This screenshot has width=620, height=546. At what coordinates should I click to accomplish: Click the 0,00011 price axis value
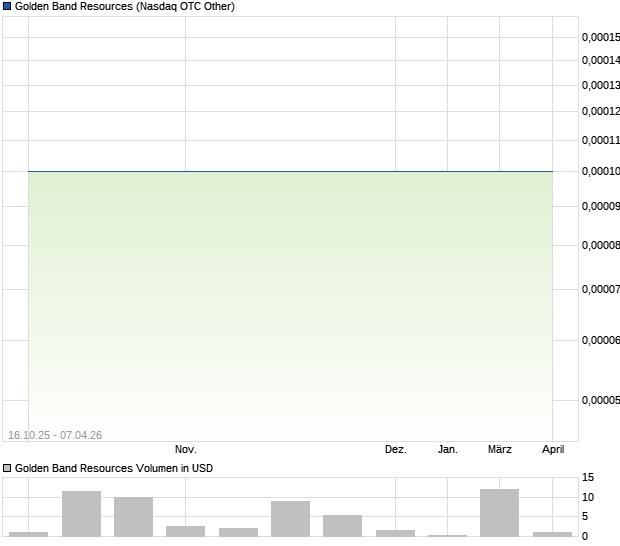601,140
